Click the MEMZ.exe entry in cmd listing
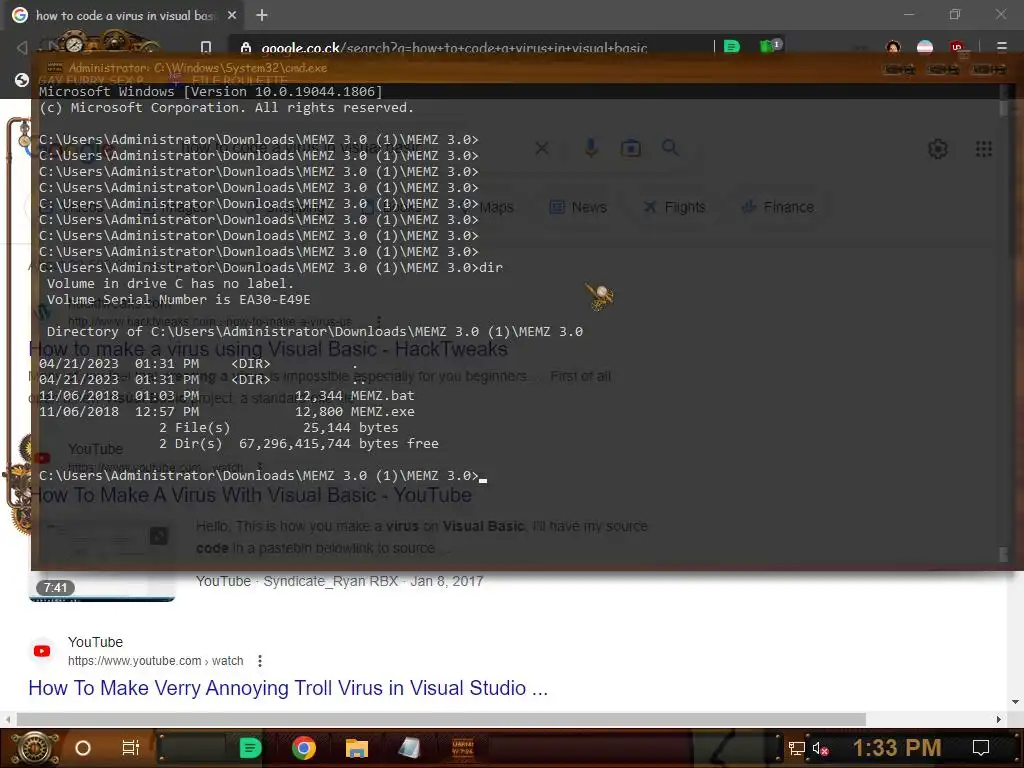The image size is (1024, 768). click(383, 412)
